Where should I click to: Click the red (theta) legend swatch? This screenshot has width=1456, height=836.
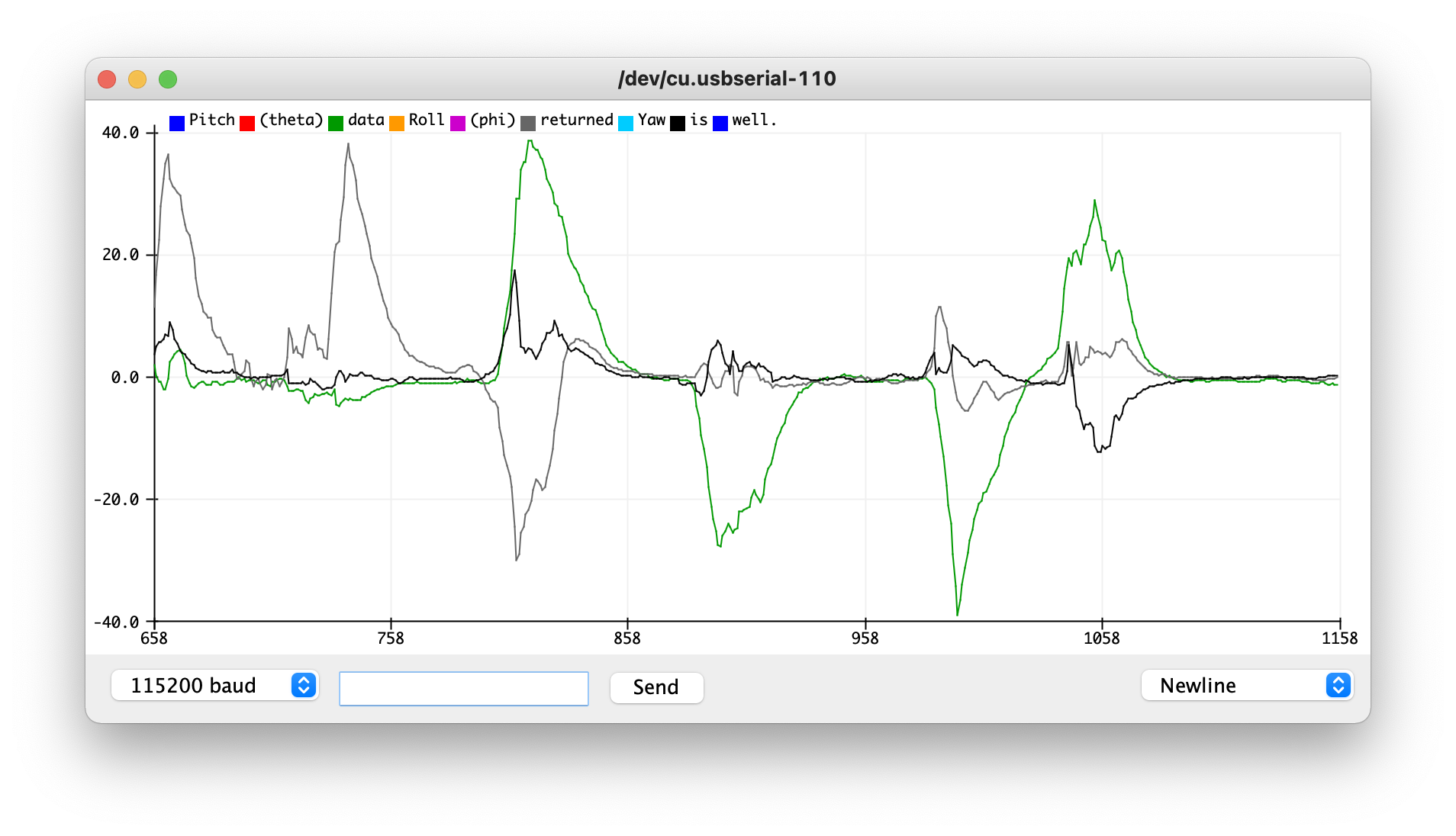247,124
